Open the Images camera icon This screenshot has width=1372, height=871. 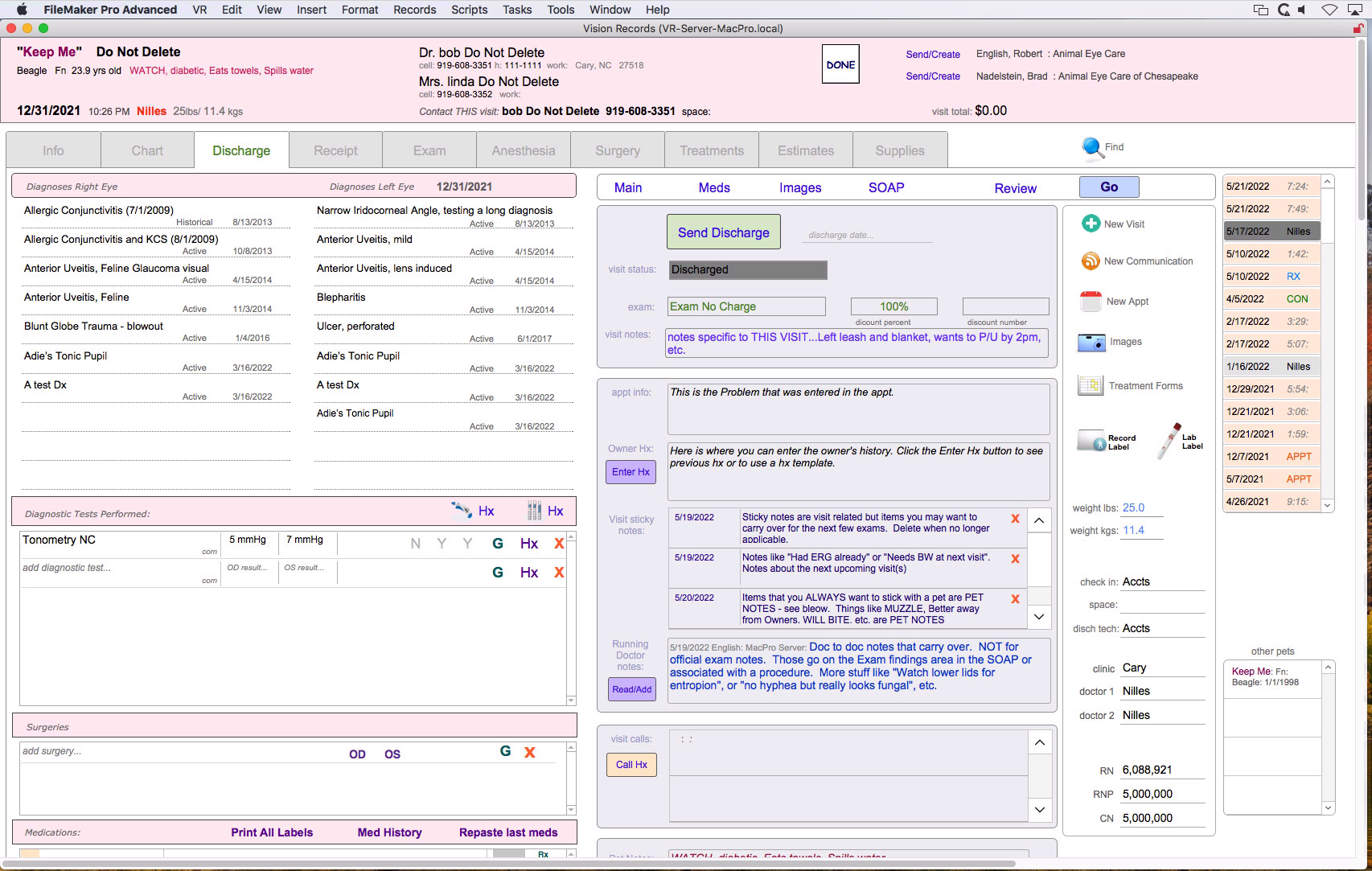point(1091,343)
